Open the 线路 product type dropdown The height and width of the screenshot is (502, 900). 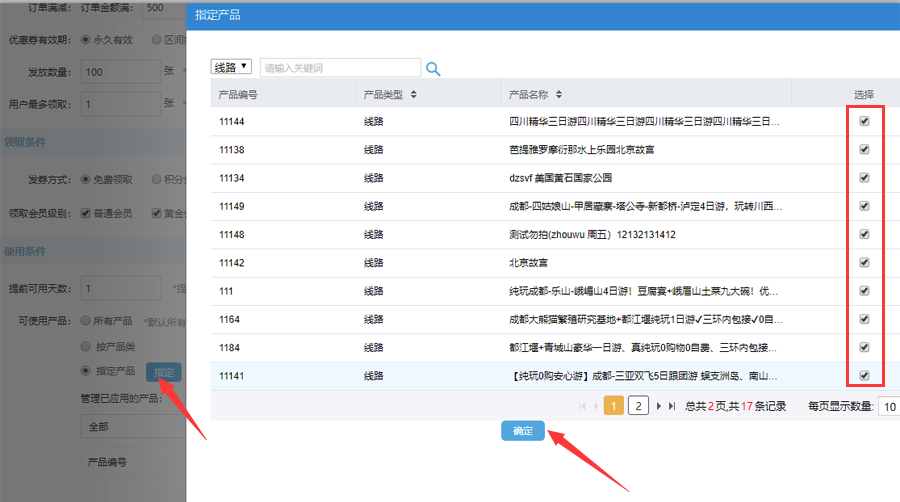pos(230,67)
